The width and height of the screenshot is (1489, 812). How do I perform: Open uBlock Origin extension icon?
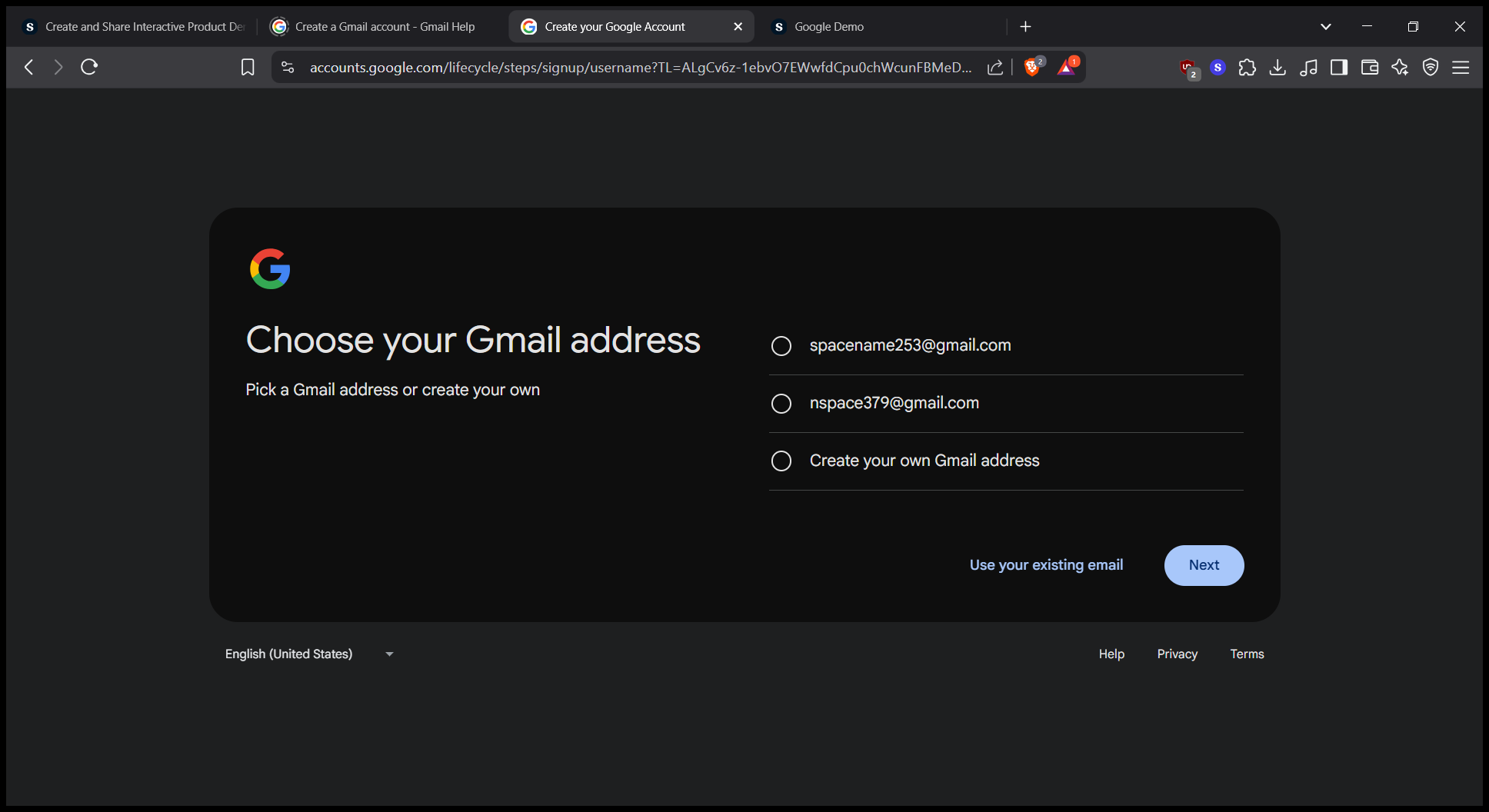(1188, 68)
